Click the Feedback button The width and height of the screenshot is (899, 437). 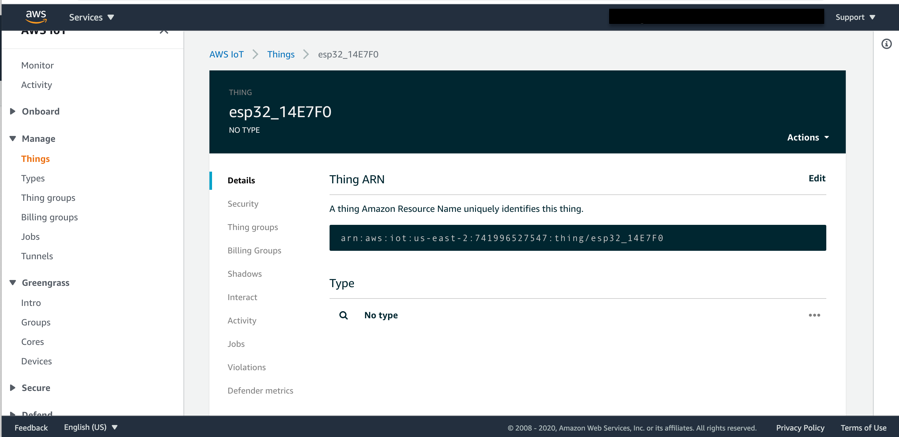click(x=32, y=428)
